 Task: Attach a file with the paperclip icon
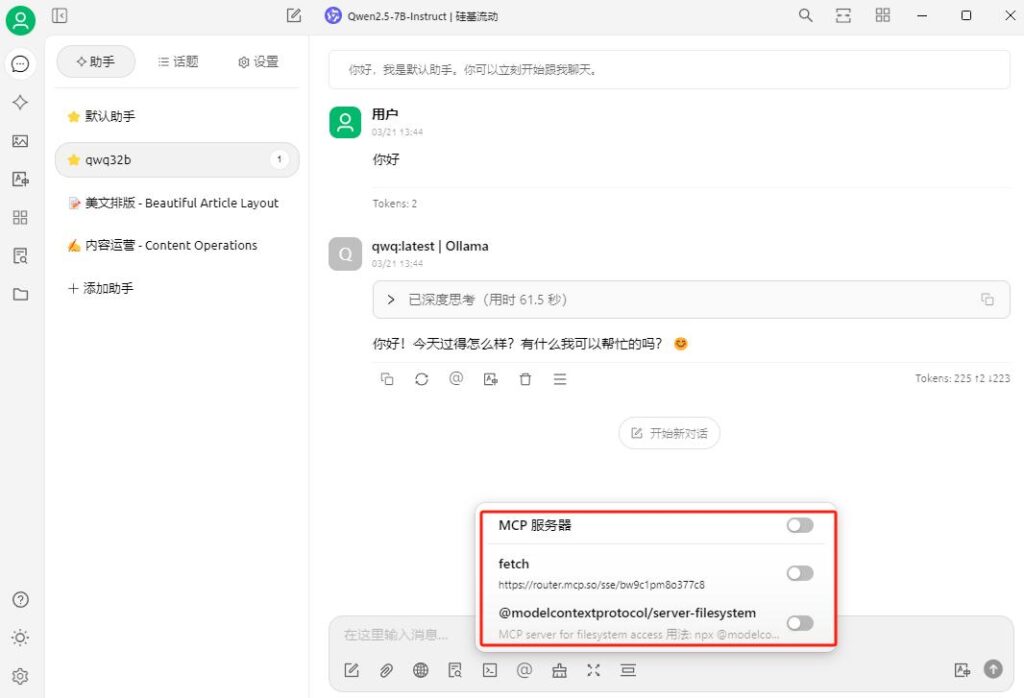(386, 670)
